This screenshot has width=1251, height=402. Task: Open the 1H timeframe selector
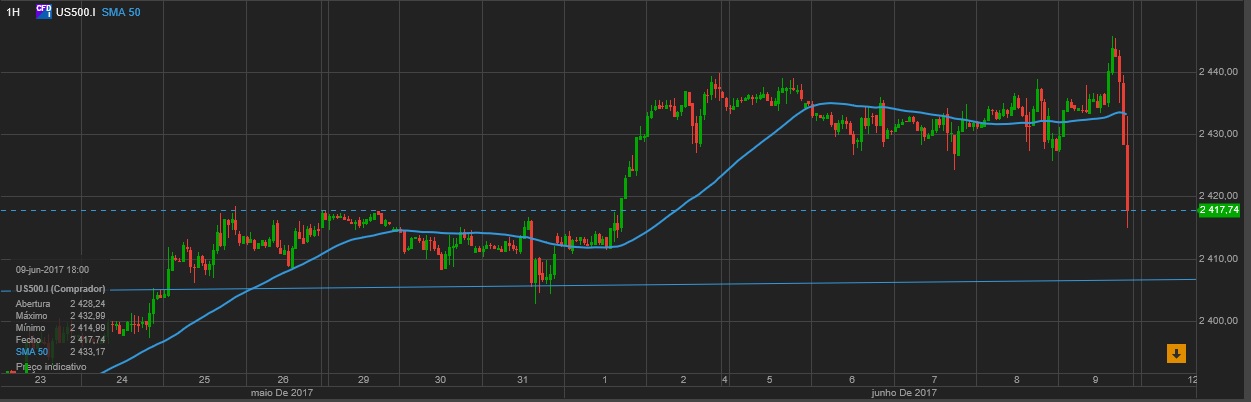point(14,11)
